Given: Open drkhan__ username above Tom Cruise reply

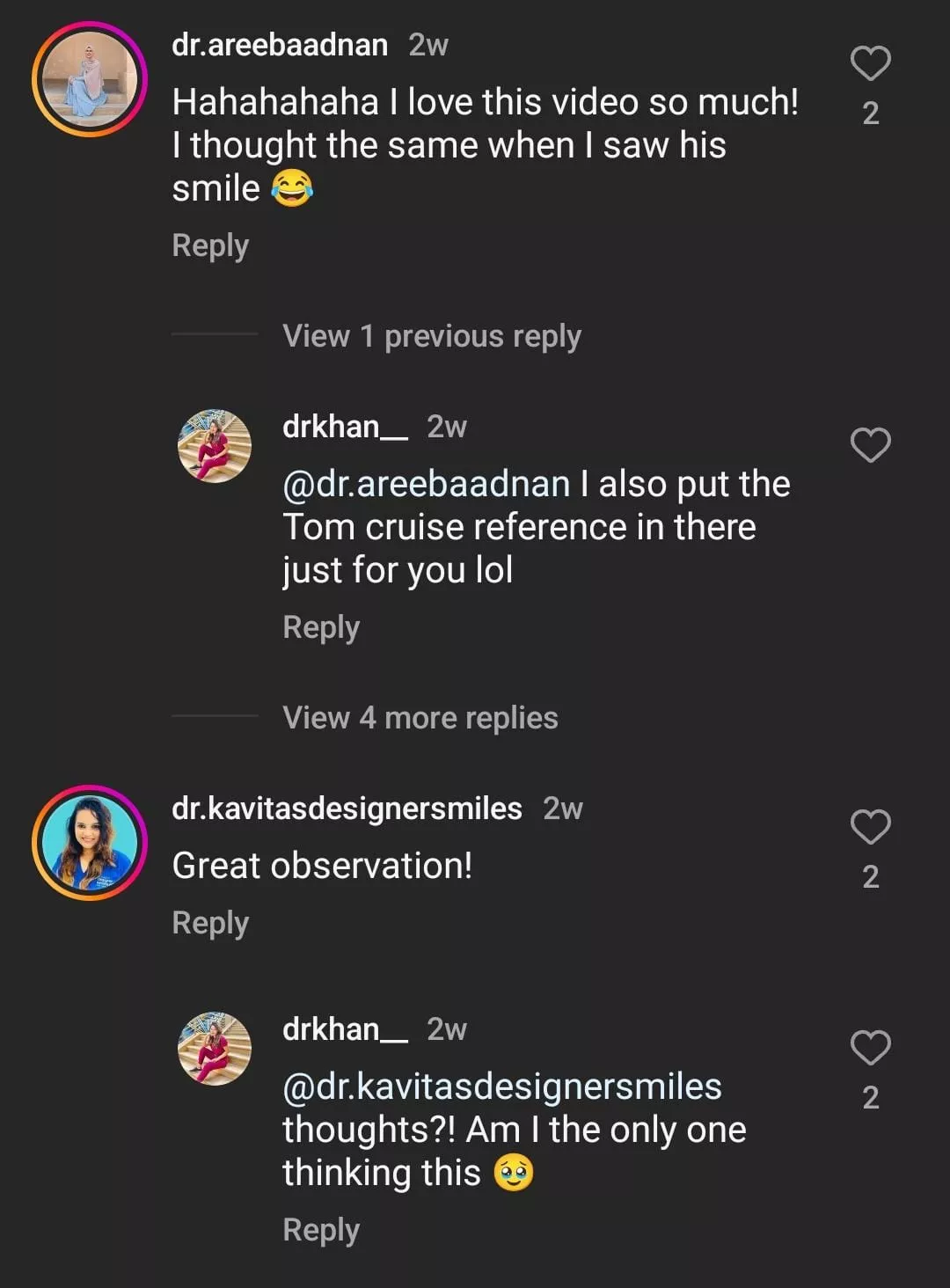Looking at the screenshot, I should pos(345,427).
